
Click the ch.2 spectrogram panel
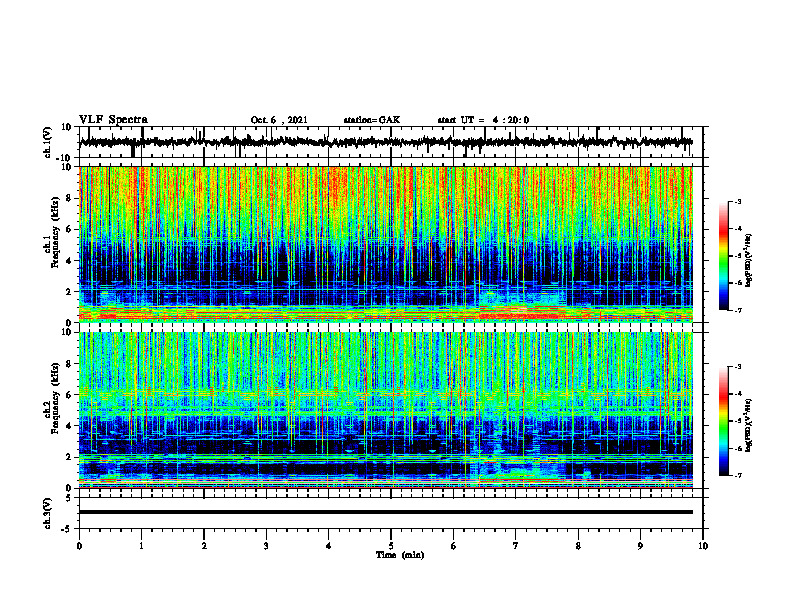point(386,410)
